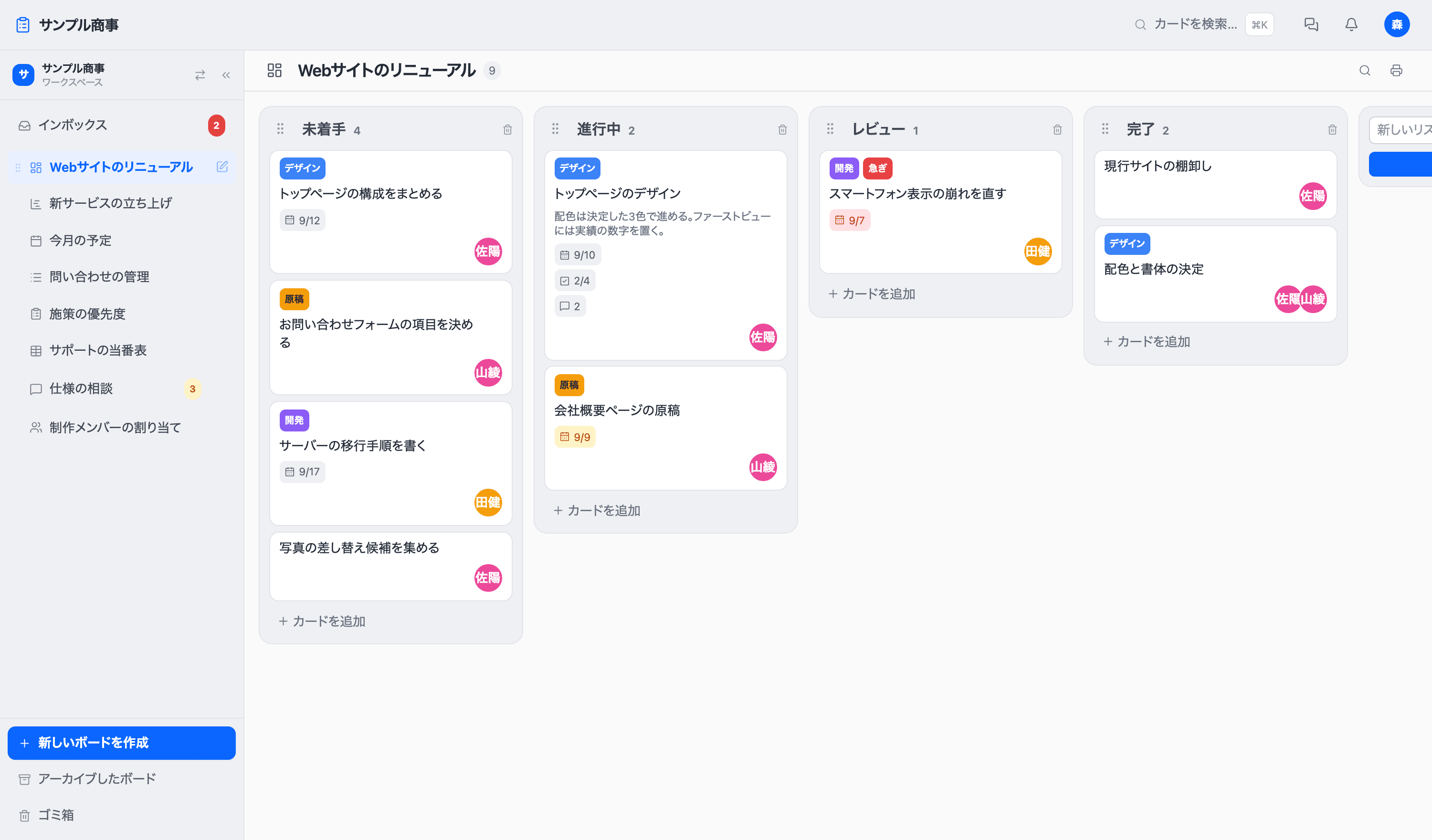Image resolution: width=1432 pixels, height=840 pixels.
Task: Delete the 進行中 list via trash icon
Action: (782, 130)
